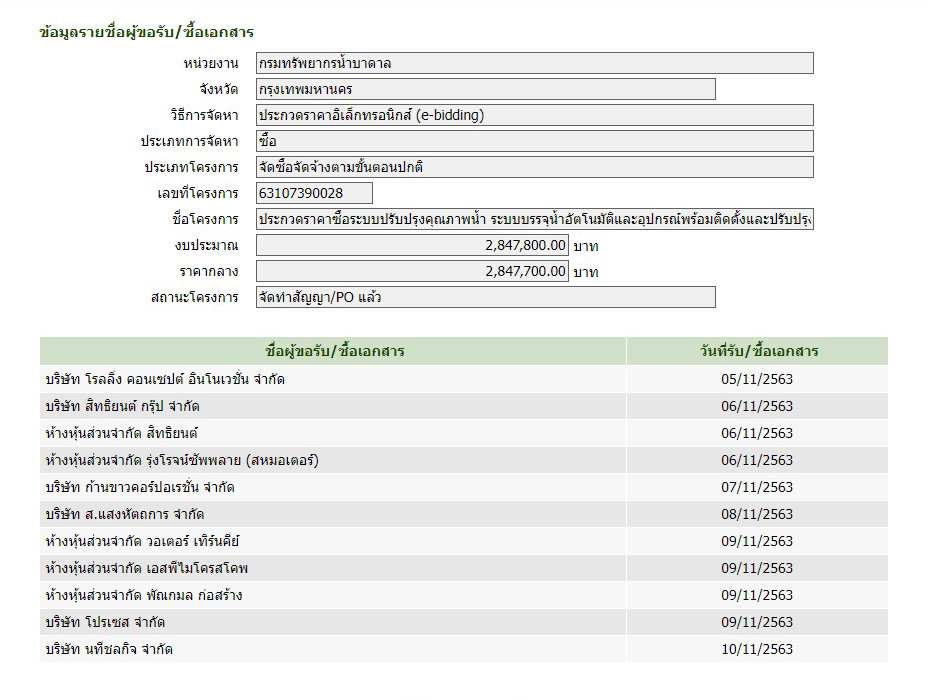Click the งบประมาณ field showing 2,847,800.00
Screen dimensions: 928x700
tap(412, 245)
